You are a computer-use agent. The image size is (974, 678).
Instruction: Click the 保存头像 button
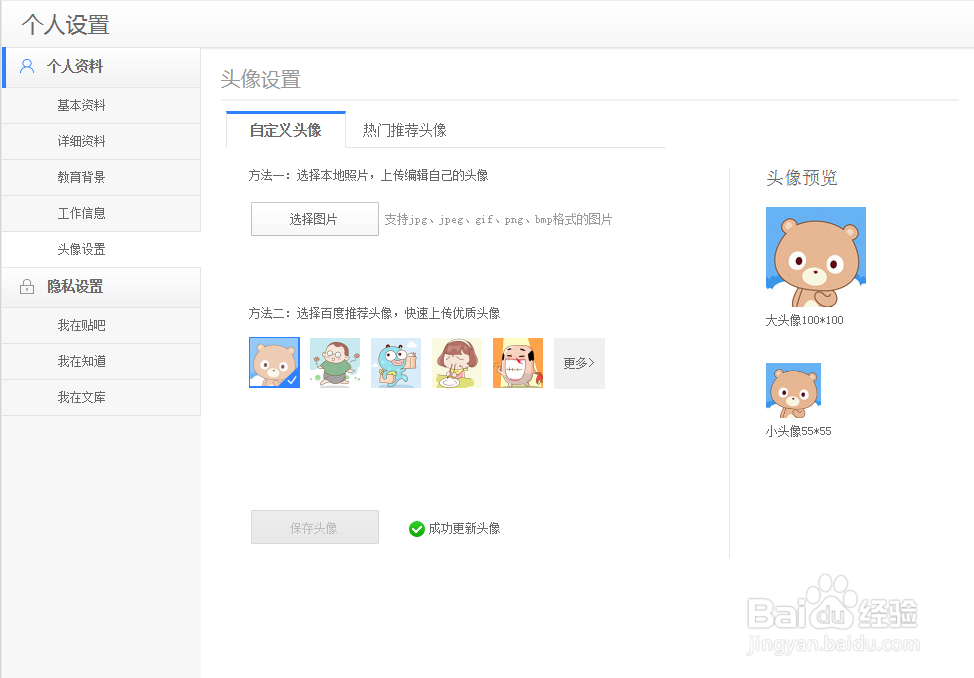[315, 527]
